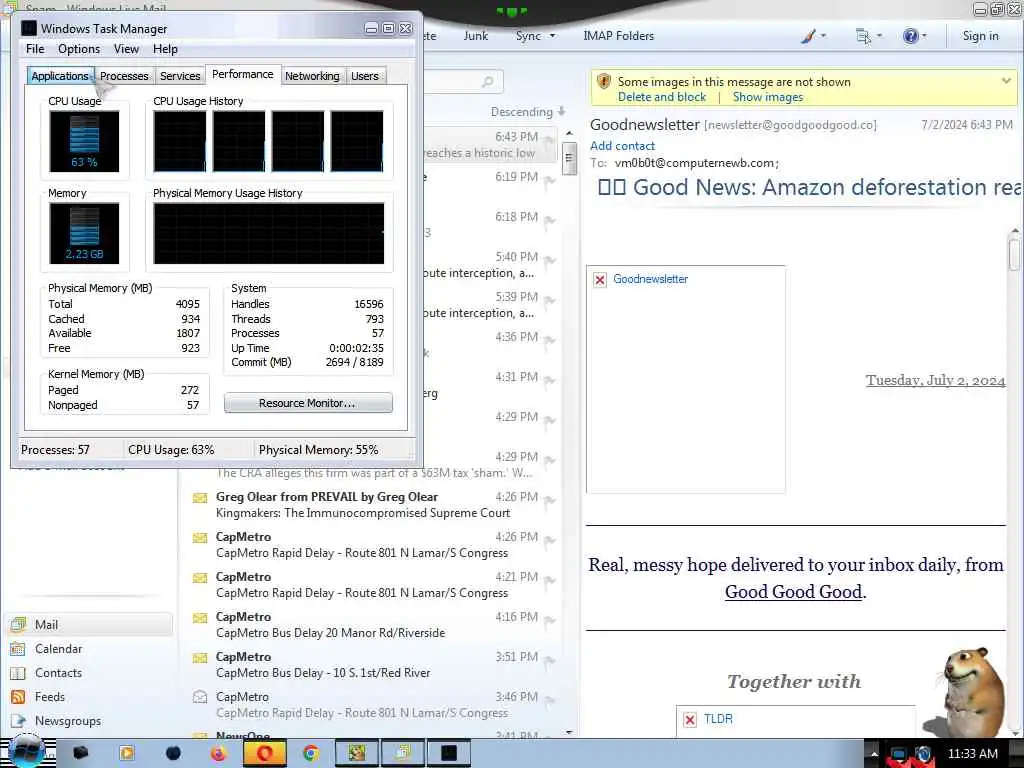Click the message list scrollbar thumb
The width and height of the screenshot is (1024, 768).
(x=569, y=157)
